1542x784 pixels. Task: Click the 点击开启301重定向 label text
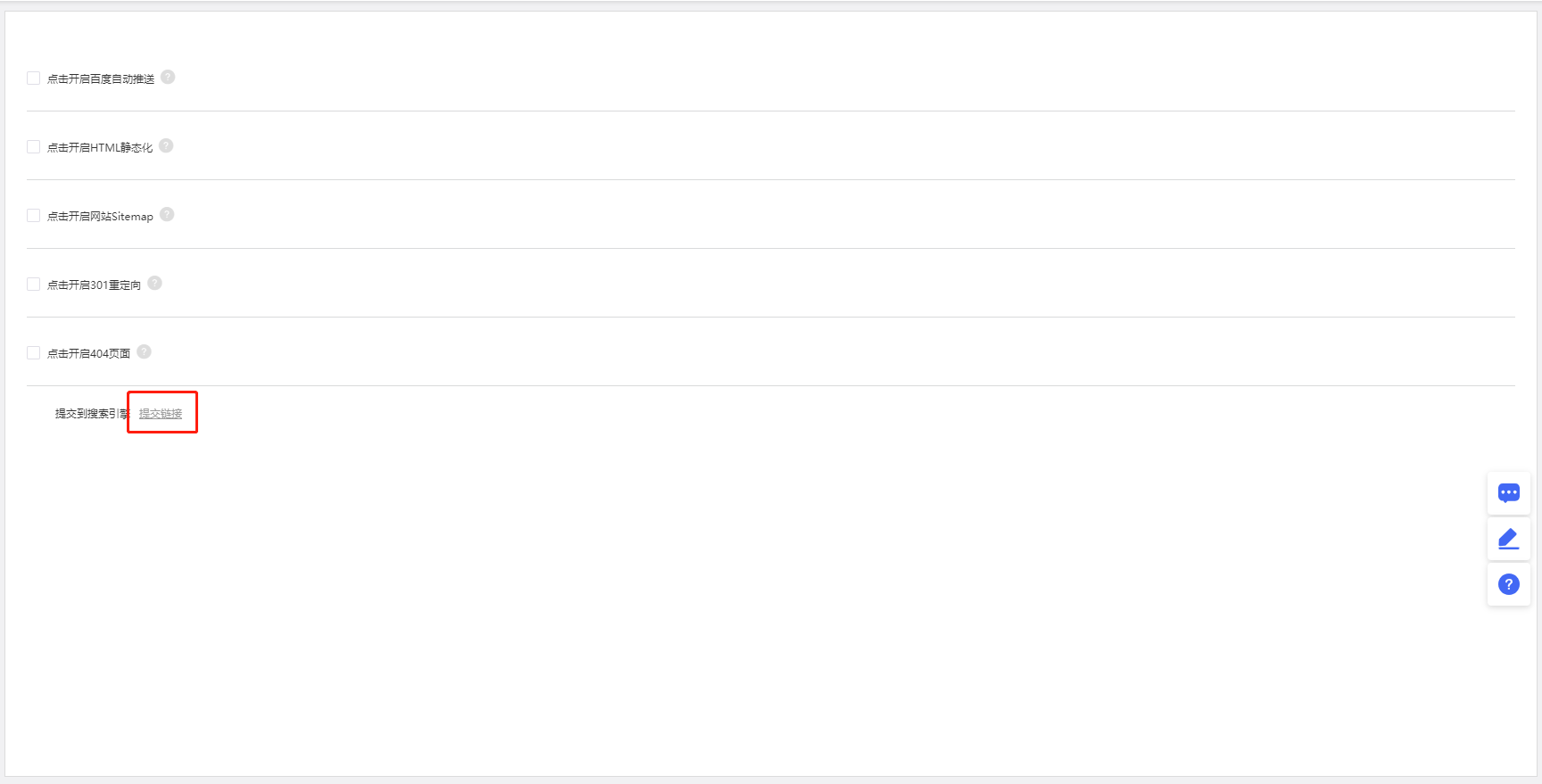click(94, 285)
